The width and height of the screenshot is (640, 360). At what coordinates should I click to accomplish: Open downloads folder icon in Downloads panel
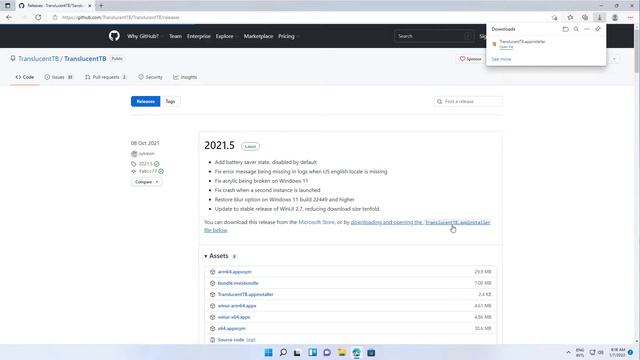[565, 29]
